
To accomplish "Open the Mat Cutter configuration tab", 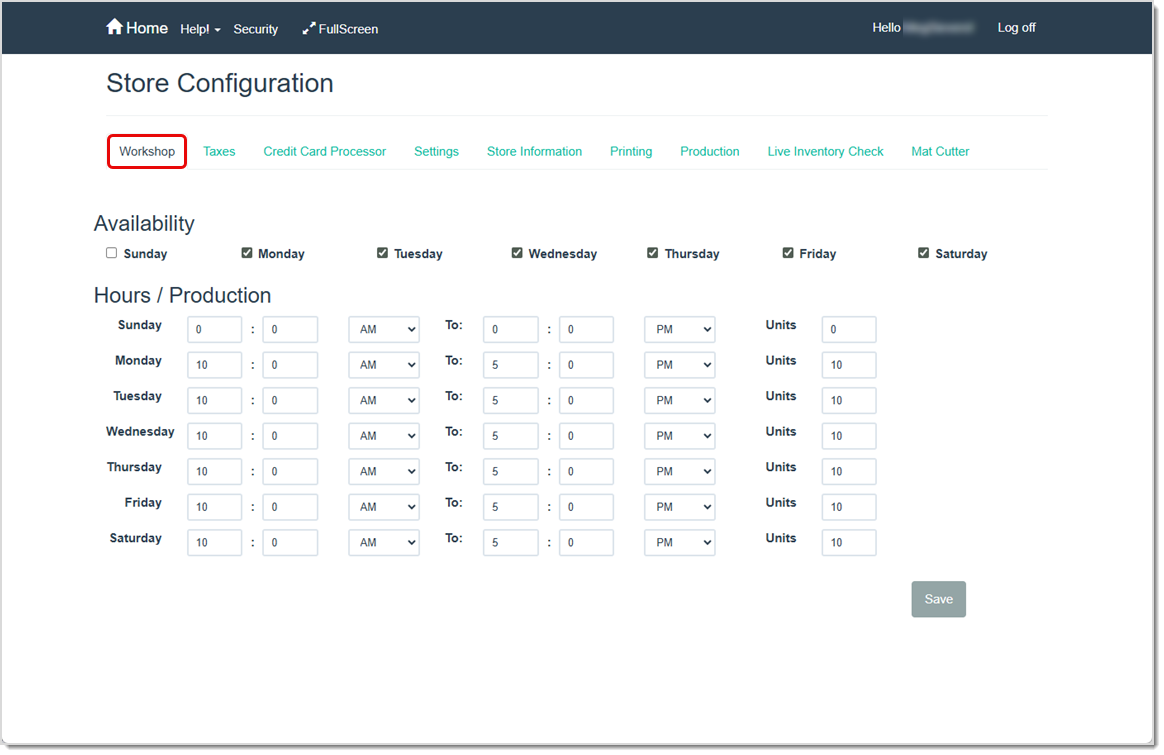I will [940, 151].
